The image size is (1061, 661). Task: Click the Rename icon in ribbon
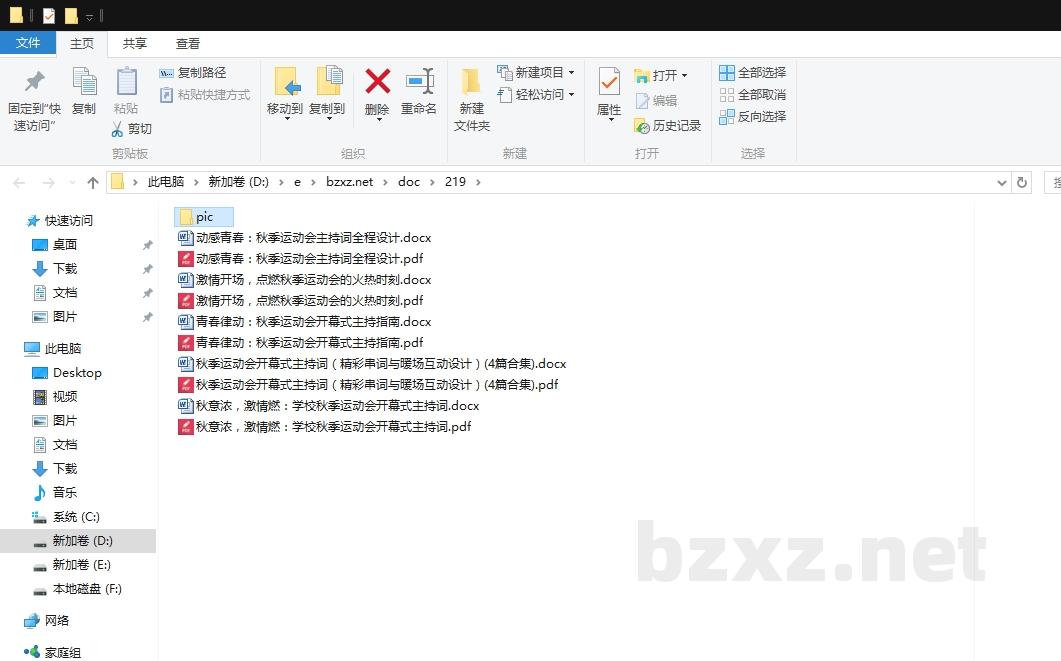coord(419,82)
